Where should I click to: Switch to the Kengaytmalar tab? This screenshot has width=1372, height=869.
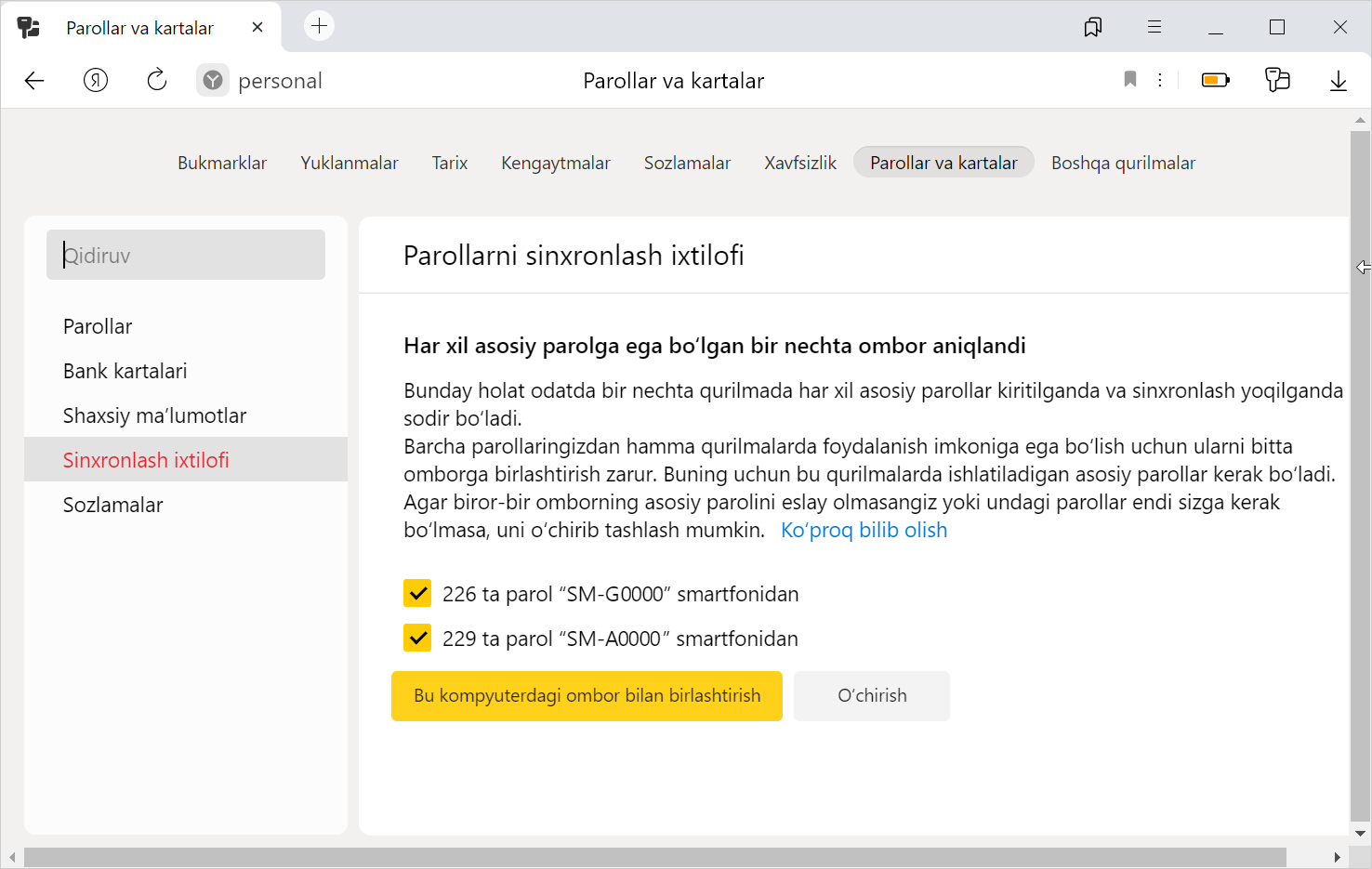tap(555, 163)
